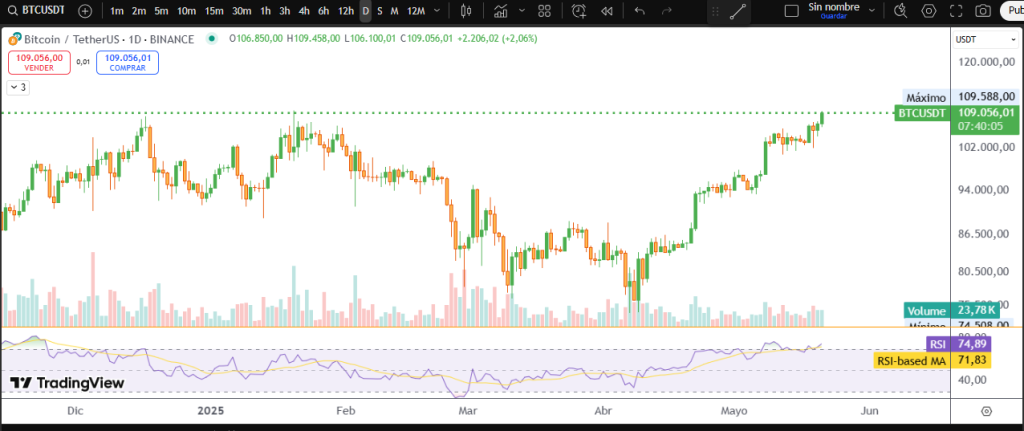Screen dimensions: 1024x431
Task: Click the COMPRAR buy button
Action: coord(127,63)
